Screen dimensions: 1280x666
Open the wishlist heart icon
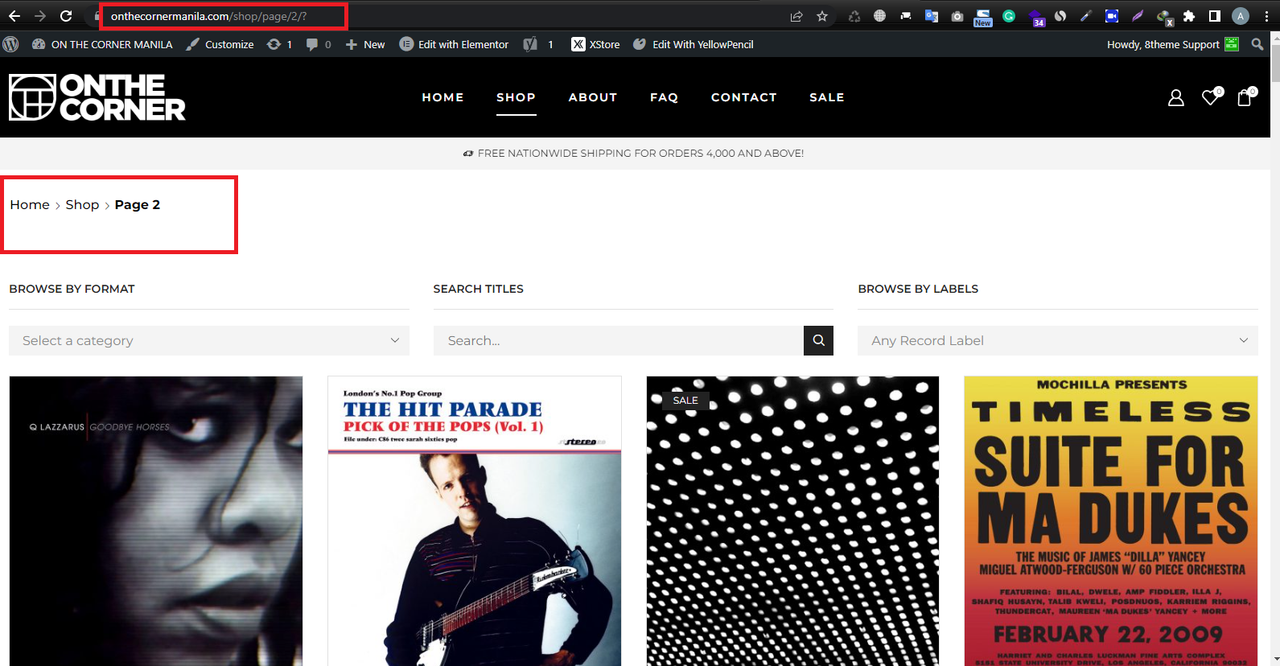pos(1210,97)
